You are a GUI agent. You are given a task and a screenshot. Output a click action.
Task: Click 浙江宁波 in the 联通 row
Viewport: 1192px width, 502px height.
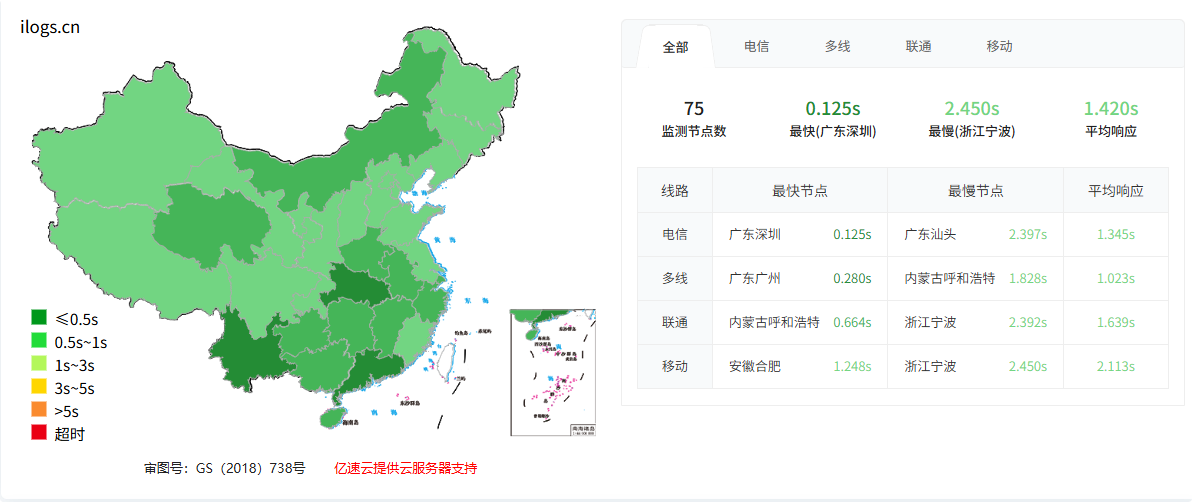(x=930, y=322)
